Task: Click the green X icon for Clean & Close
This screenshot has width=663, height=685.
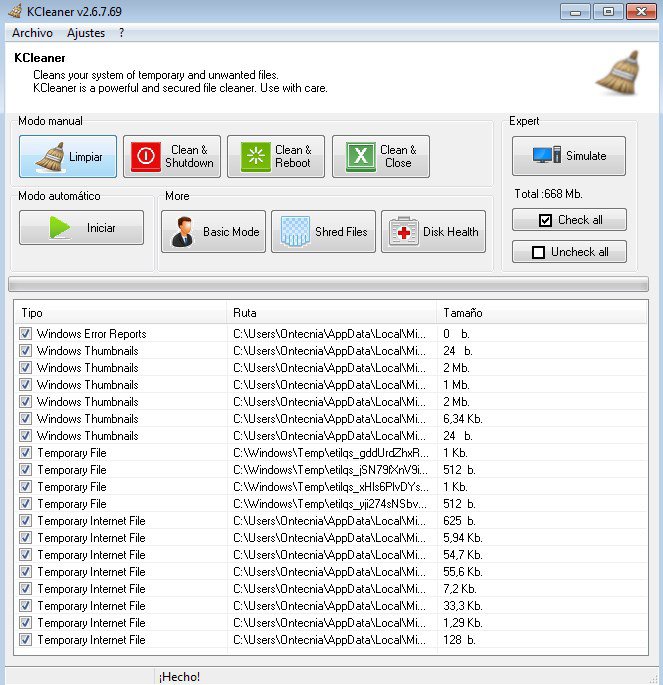Action: coord(361,156)
